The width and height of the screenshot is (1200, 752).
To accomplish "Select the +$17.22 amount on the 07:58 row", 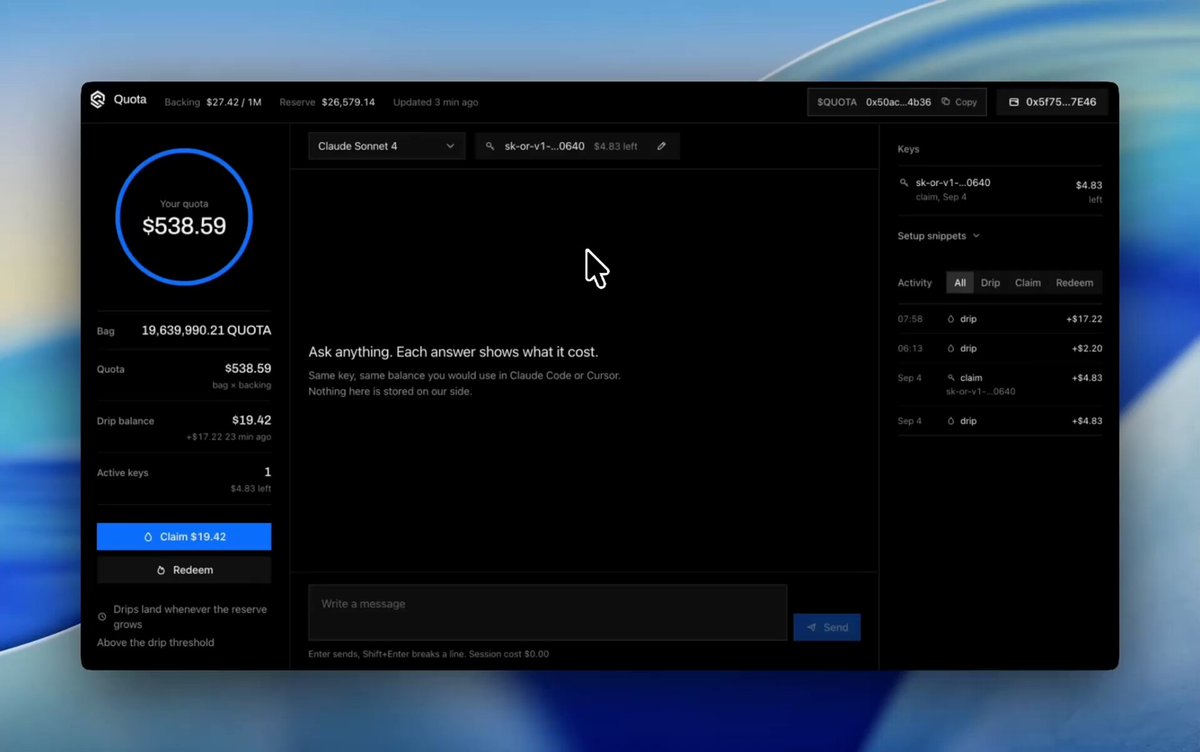I will [1084, 319].
